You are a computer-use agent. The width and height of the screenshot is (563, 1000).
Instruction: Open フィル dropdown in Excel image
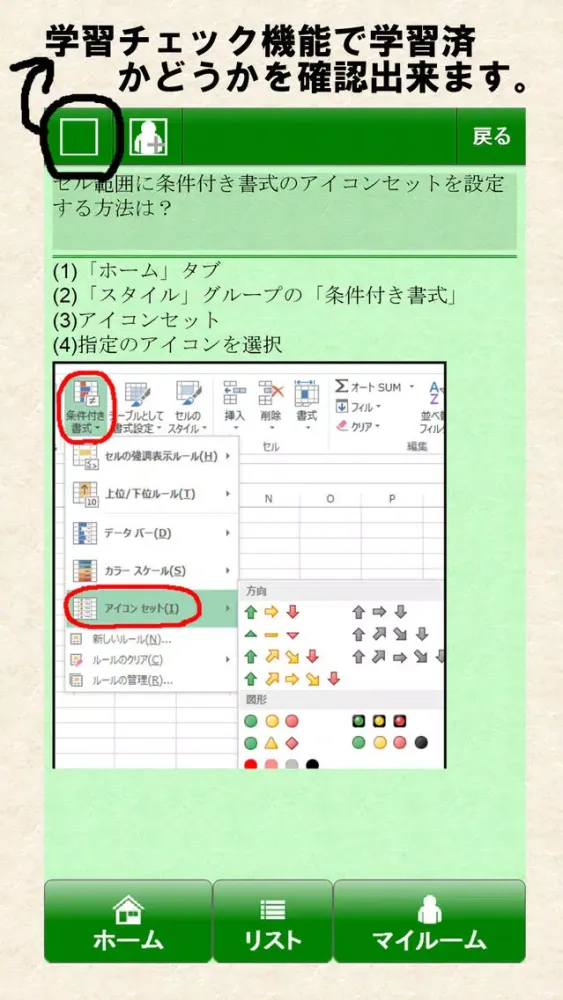point(358,406)
